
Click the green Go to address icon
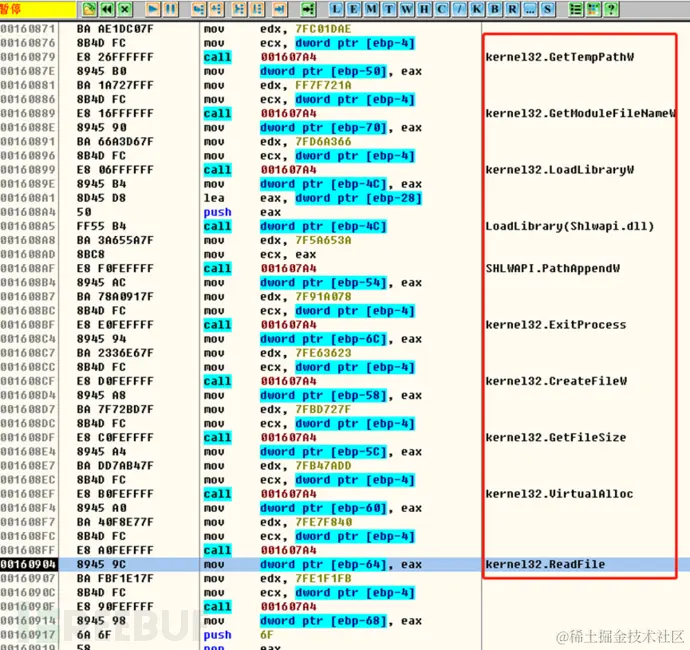coord(308,9)
